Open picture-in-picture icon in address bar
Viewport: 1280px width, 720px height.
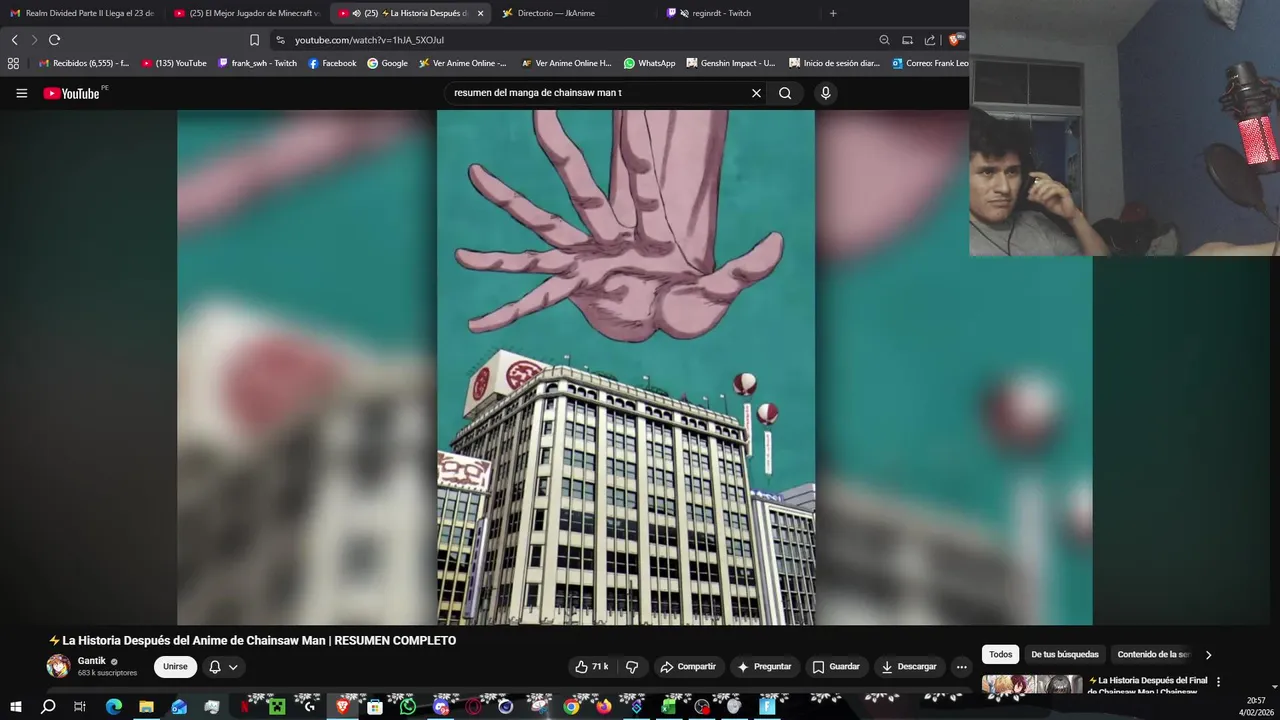(x=907, y=40)
